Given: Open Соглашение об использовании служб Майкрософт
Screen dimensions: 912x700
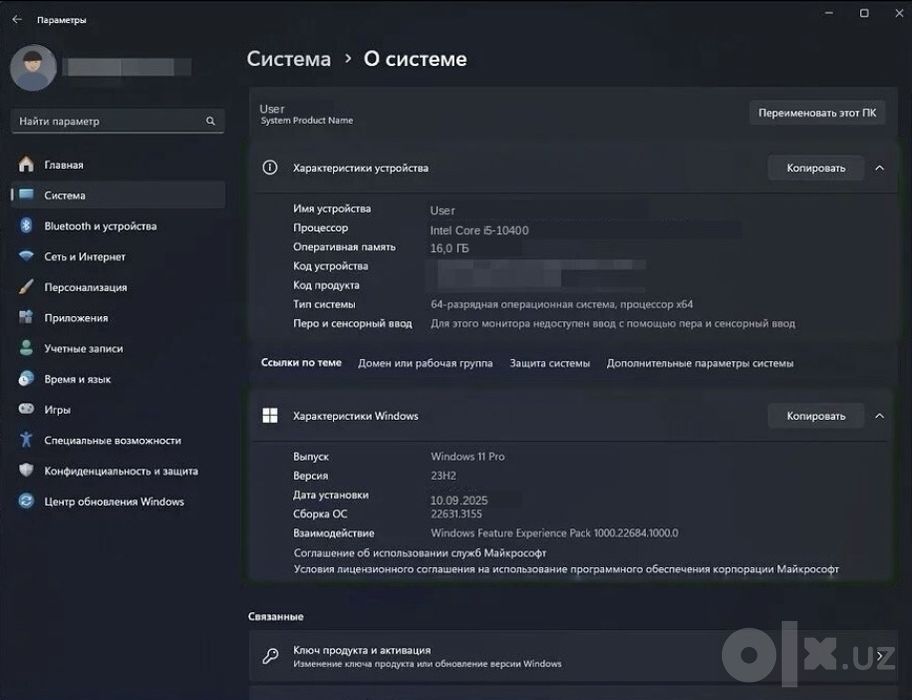Looking at the screenshot, I should [x=420, y=552].
